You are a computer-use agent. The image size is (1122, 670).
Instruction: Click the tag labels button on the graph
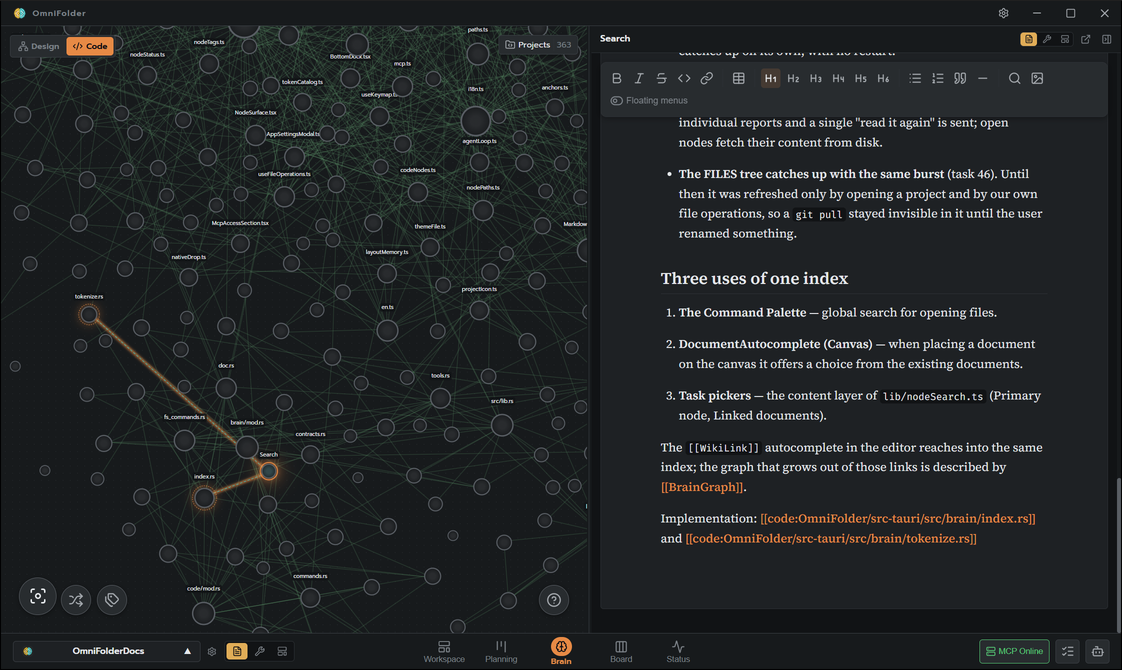tap(112, 600)
